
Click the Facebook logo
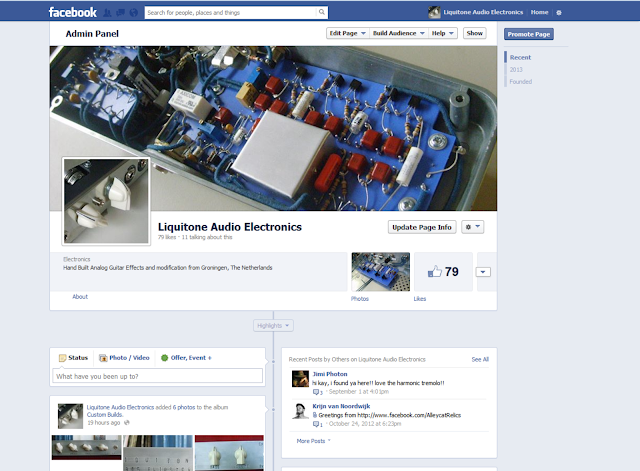[x=73, y=12]
